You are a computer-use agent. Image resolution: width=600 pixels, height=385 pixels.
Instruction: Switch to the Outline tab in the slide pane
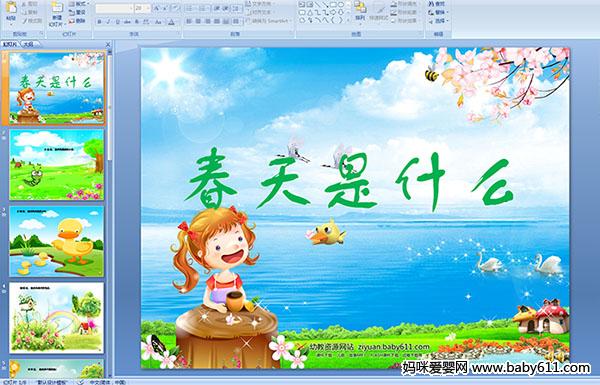point(27,44)
